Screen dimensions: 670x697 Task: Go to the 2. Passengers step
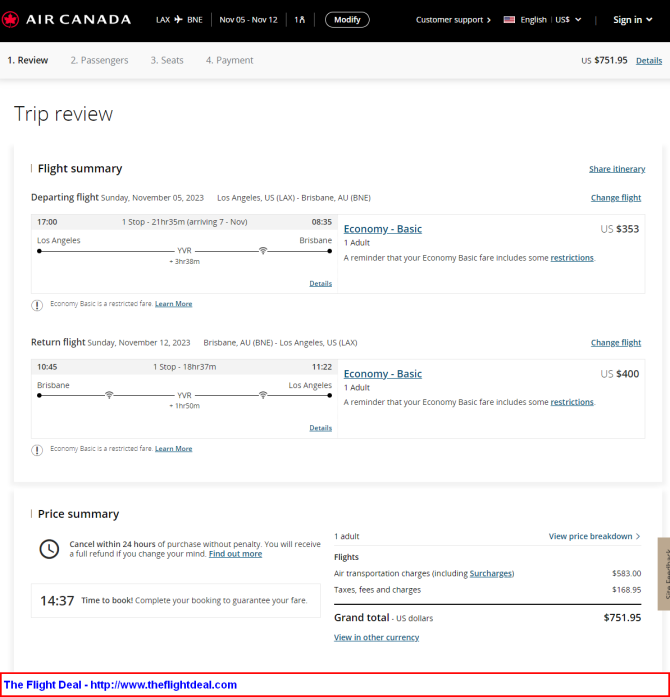pos(99,60)
